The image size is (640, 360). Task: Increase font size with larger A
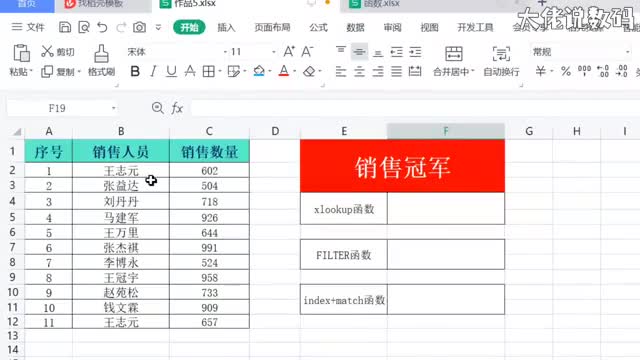coord(289,51)
